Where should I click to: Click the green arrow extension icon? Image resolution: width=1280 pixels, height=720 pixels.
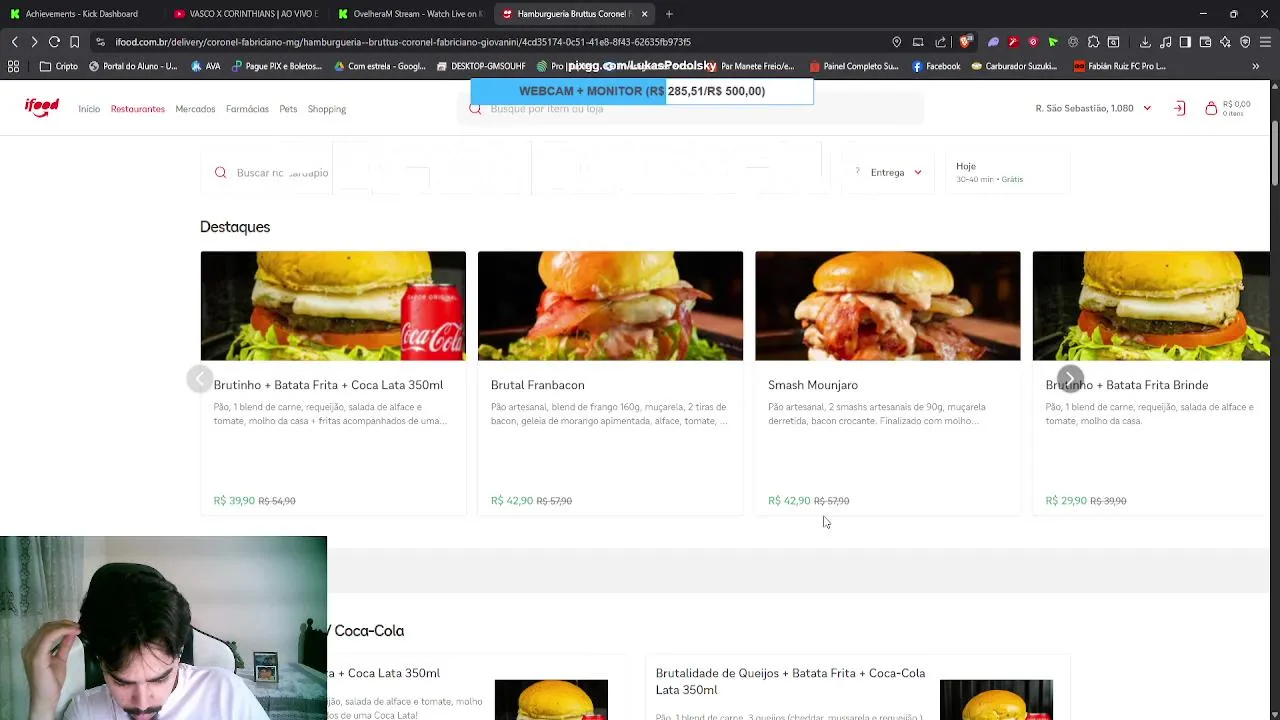point(1053,42)
